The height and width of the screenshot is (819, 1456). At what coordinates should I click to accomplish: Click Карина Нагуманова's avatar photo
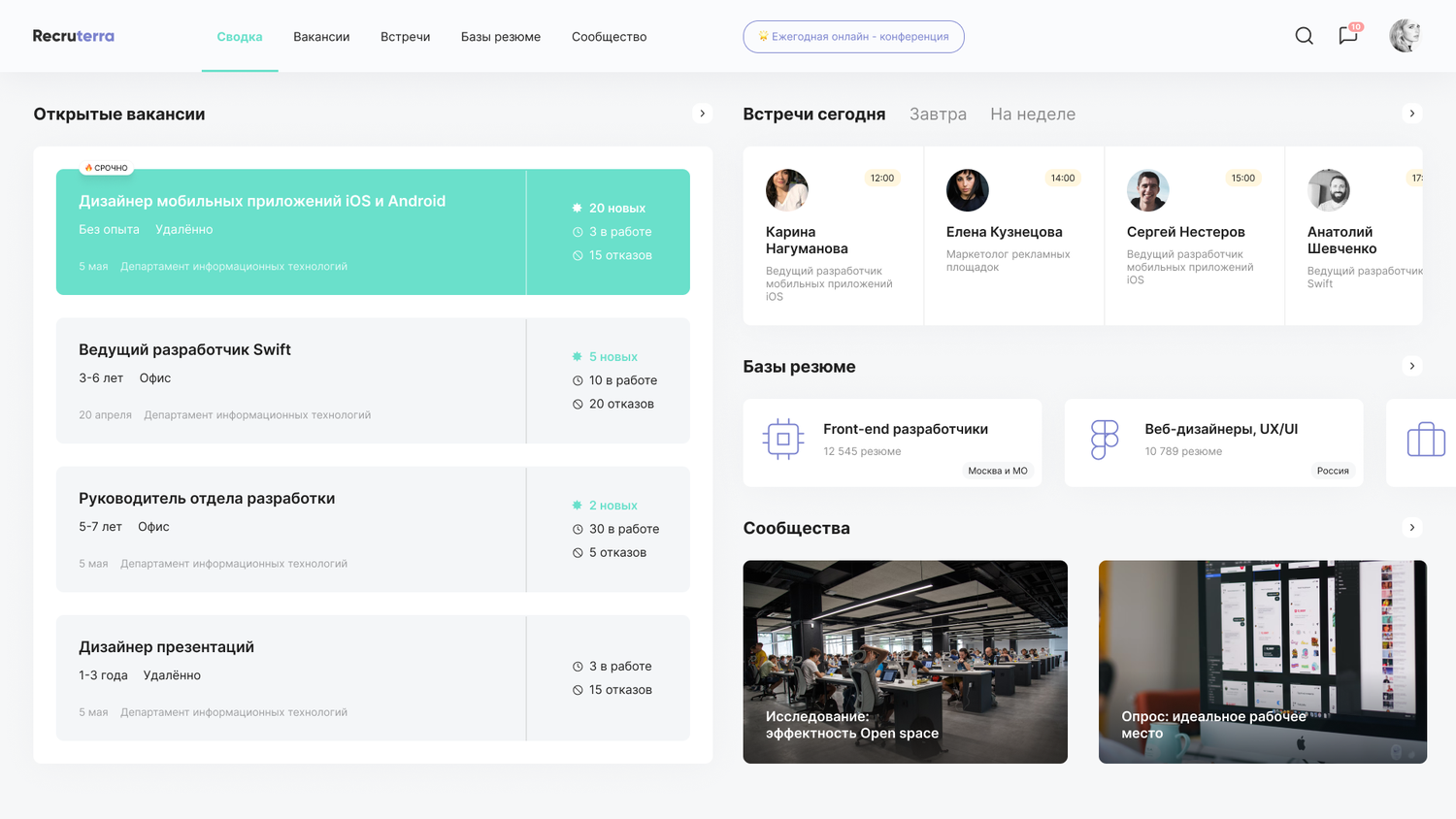coord(786,190)
